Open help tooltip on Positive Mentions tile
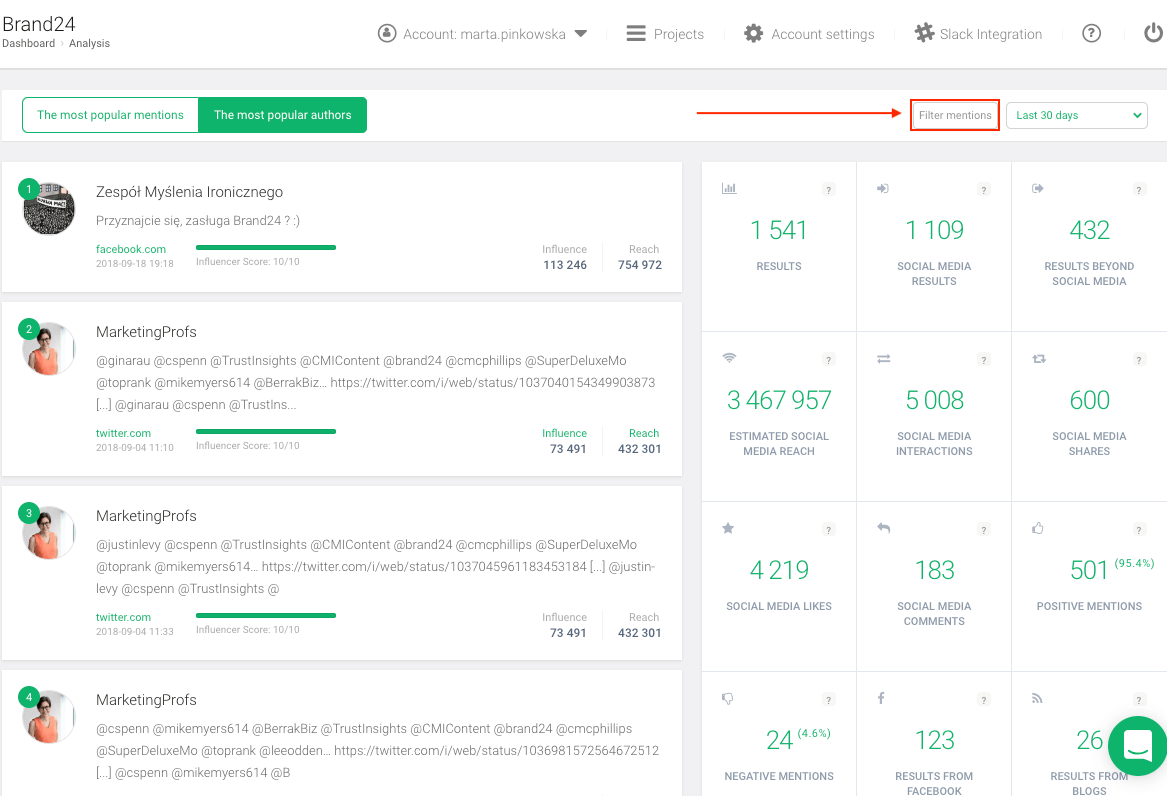Viewport: 1167px width, 796px height. (x=1139, y=530)
